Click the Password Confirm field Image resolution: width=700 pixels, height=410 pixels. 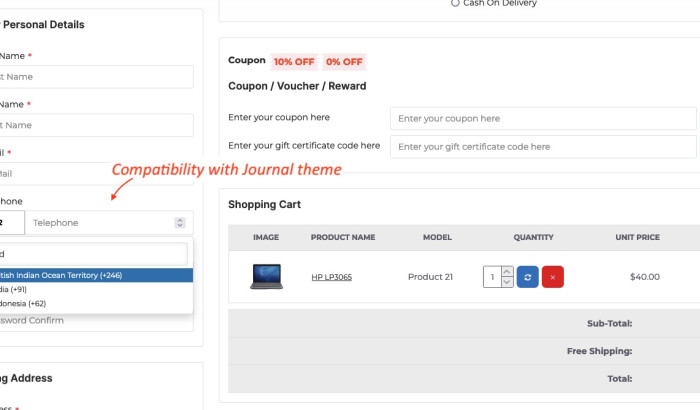click(x=96, y=321)
